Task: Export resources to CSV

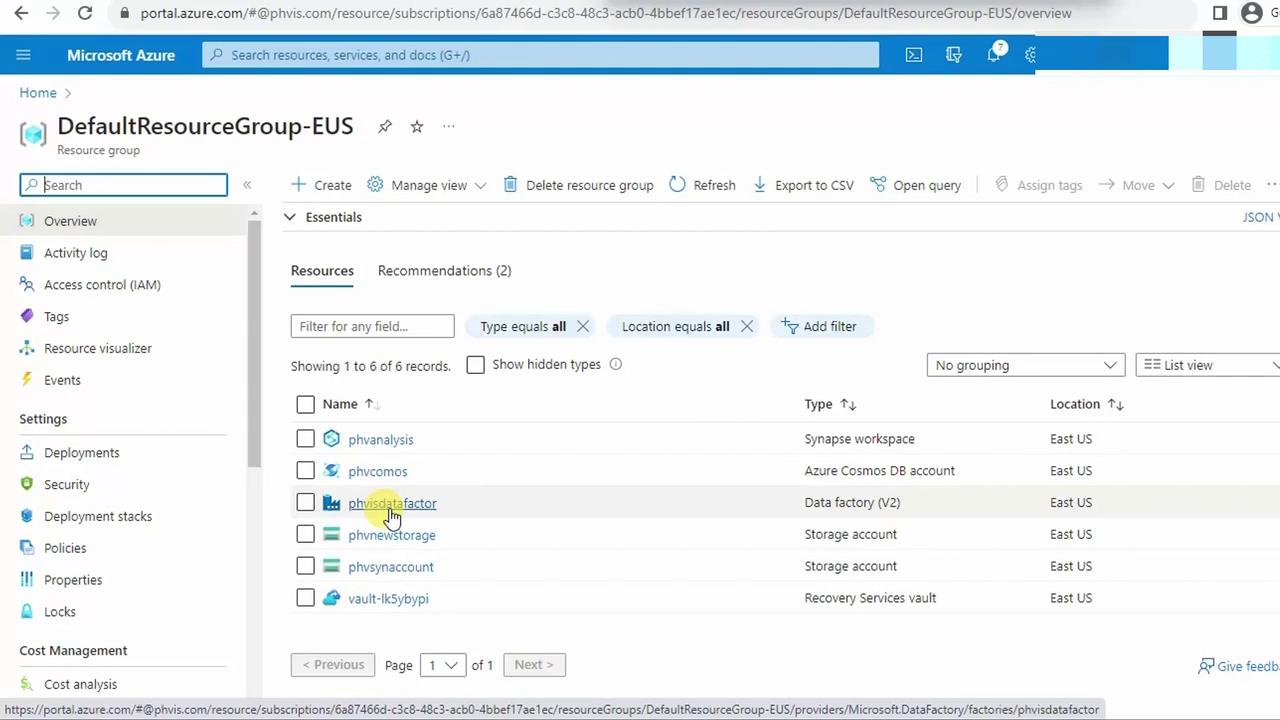Action: point(803,185)
